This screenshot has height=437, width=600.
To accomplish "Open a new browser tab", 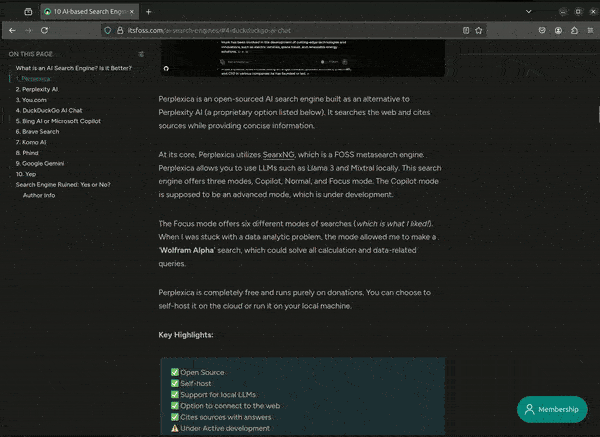I will (148, 12).
